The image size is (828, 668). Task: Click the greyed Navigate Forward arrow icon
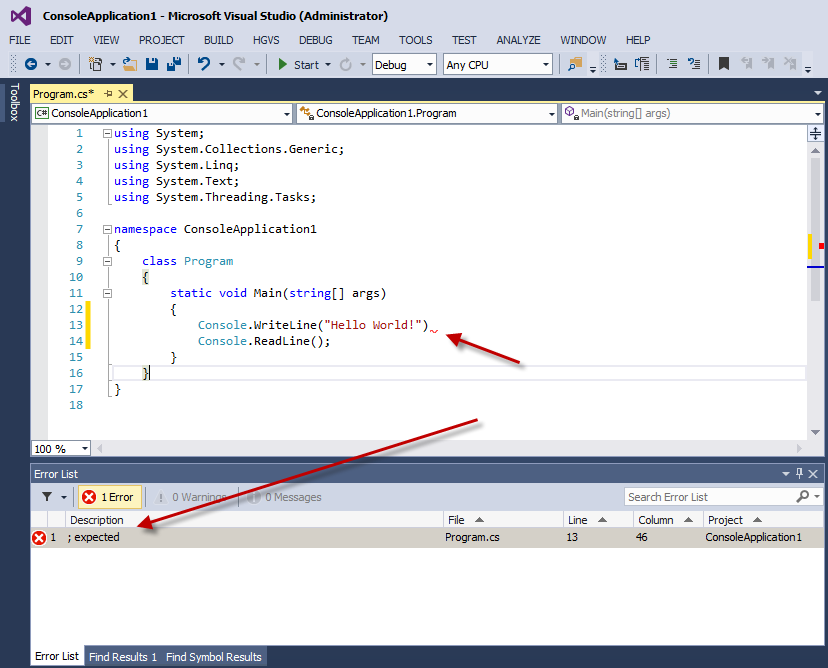coord(64,64)
